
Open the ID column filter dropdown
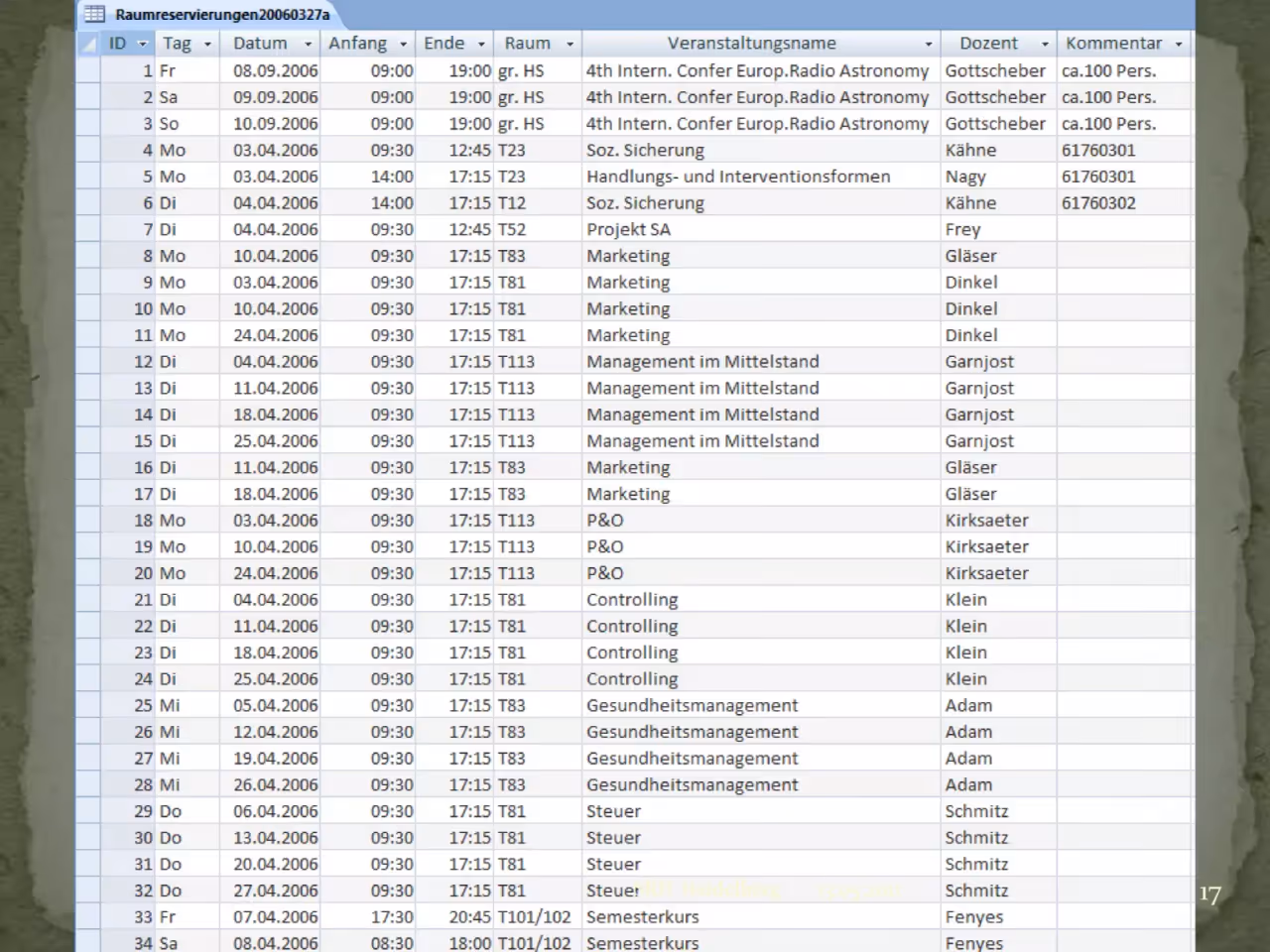(x=142, y=44)
